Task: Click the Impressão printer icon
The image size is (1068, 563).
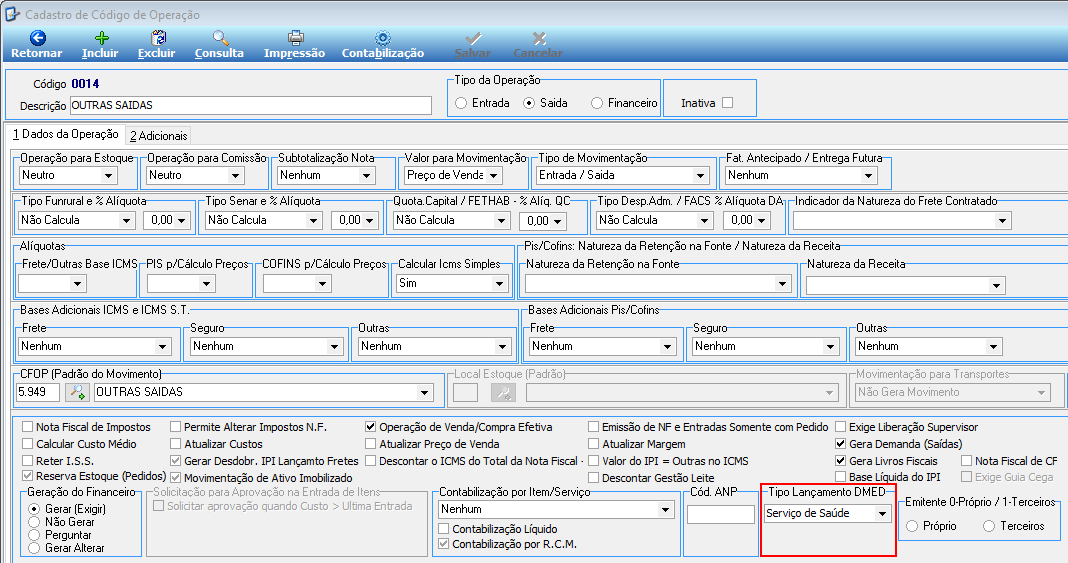Action: [295, 38]
